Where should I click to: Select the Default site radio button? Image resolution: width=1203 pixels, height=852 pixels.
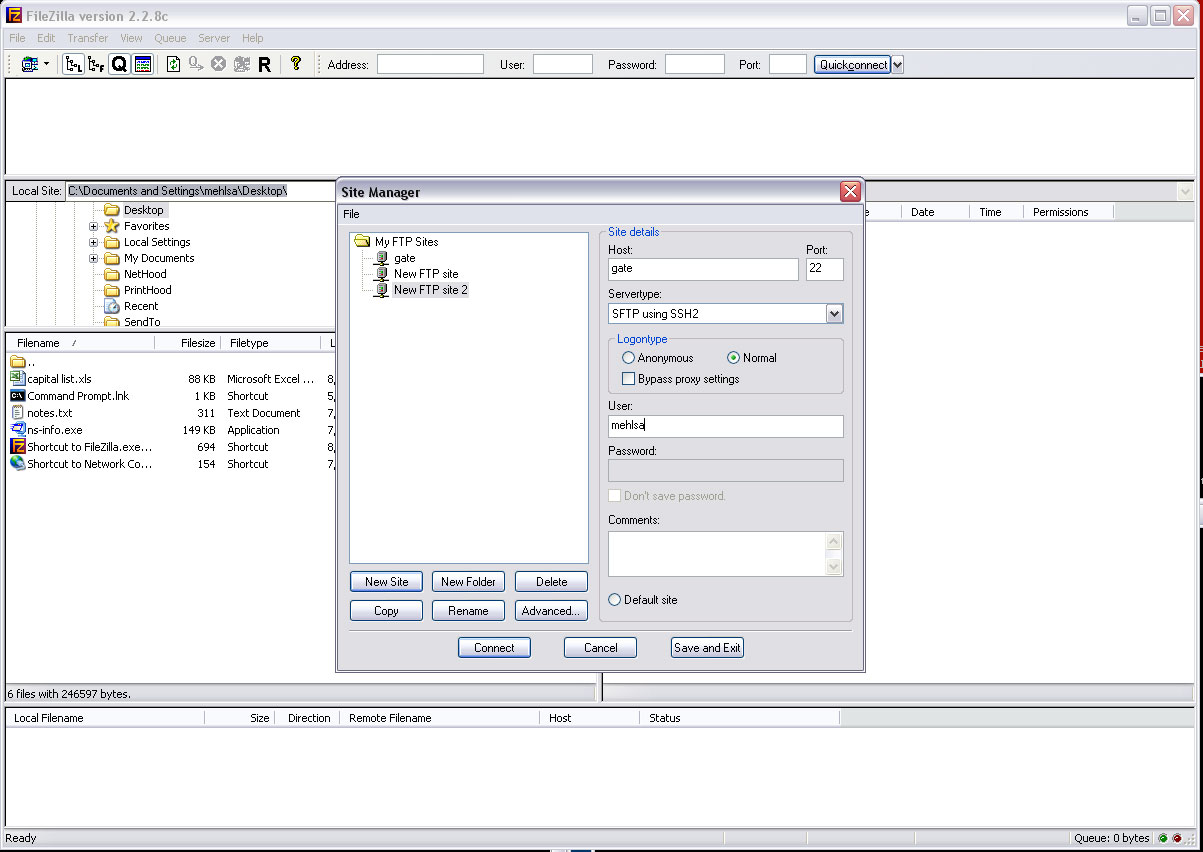click(614, 600)
